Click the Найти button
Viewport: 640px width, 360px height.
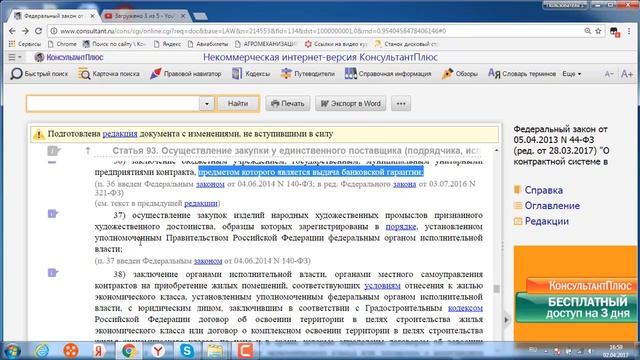pyautogui.click(x=238, y=104)
